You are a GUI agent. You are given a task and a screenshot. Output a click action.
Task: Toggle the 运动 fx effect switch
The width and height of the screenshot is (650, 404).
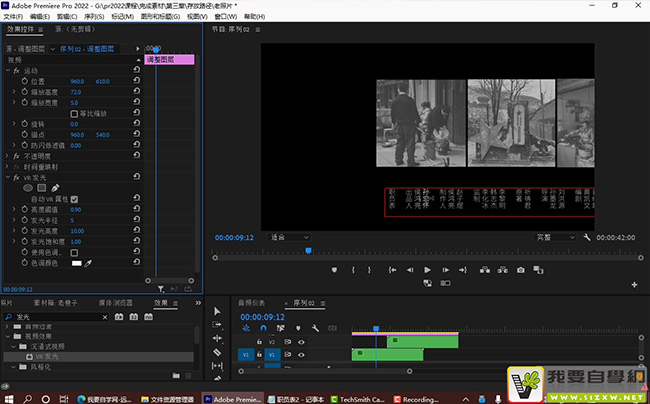pos(17,71)
